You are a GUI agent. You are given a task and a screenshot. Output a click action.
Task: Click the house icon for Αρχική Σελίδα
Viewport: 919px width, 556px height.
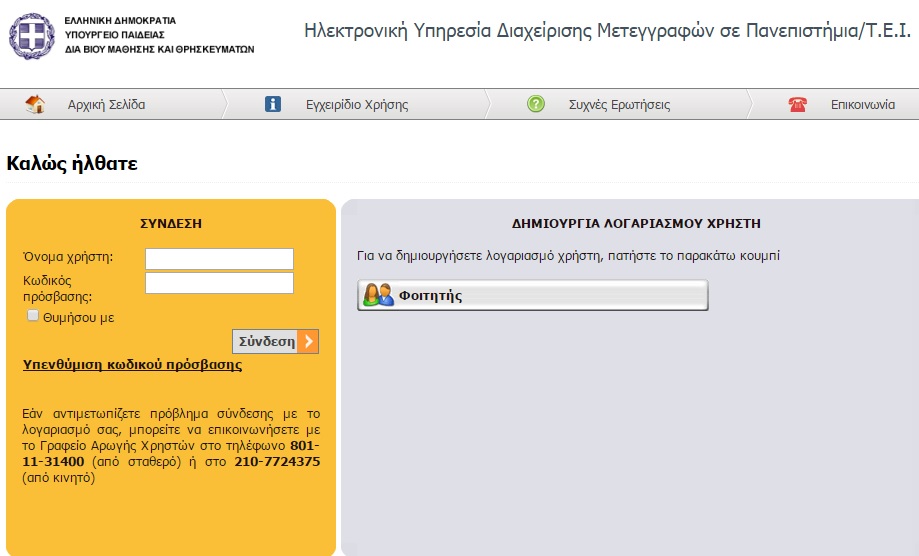[x=35, y=104]
